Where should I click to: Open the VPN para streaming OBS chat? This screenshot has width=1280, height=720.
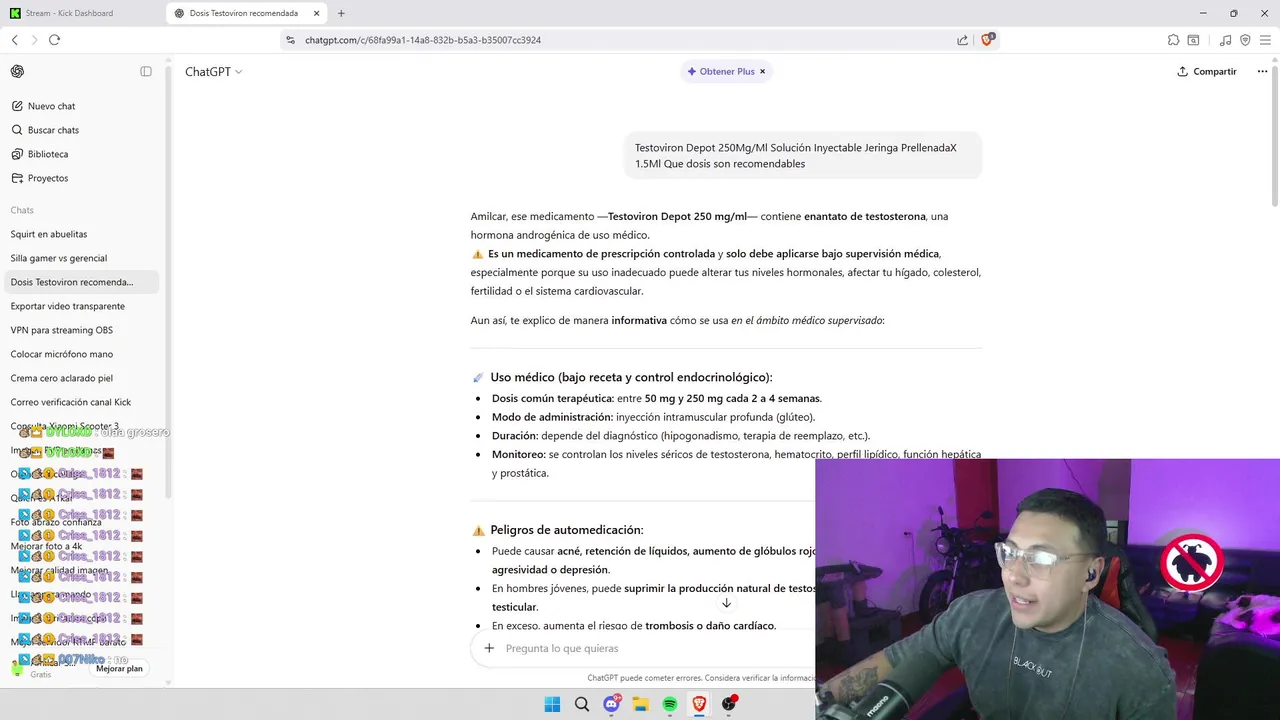pyautogui.click(x=80, y=330)
